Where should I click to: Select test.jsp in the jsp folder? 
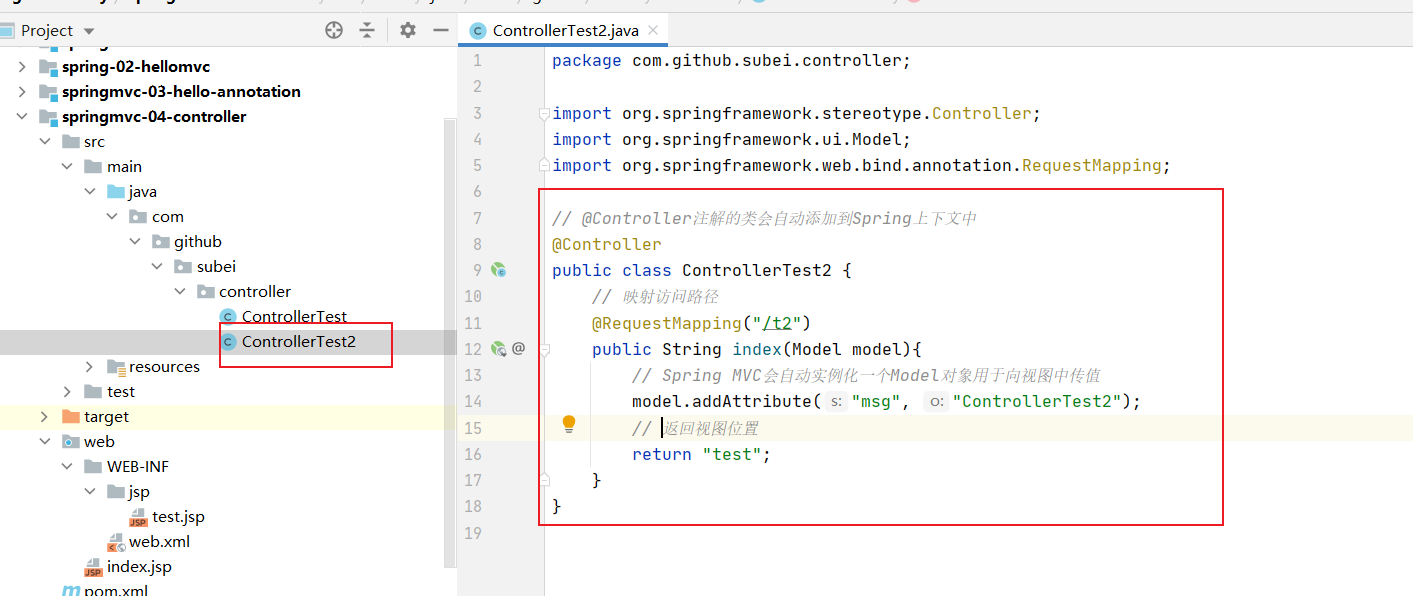(x=178, y=517)
